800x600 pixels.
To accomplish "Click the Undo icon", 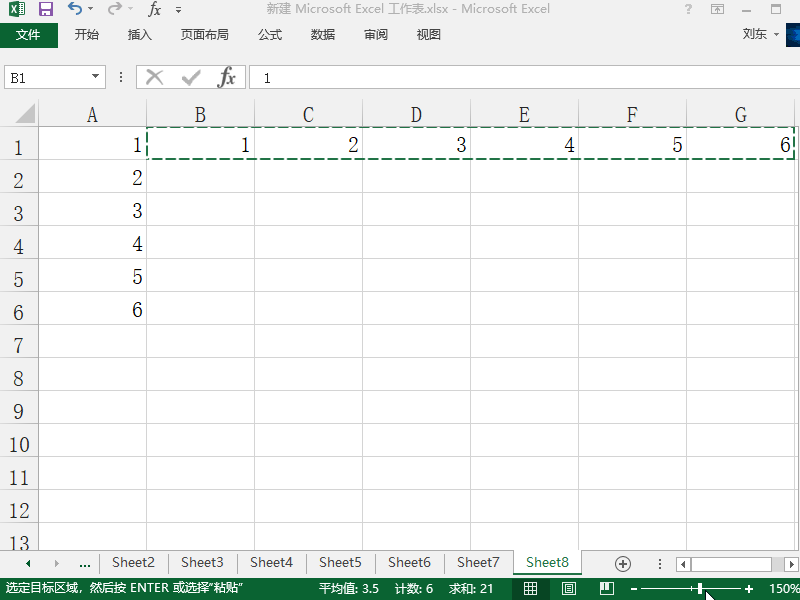I will (73, 9).
